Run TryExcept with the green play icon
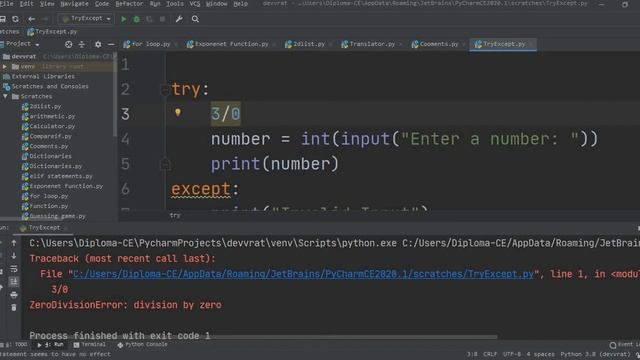 coord(124,19)
